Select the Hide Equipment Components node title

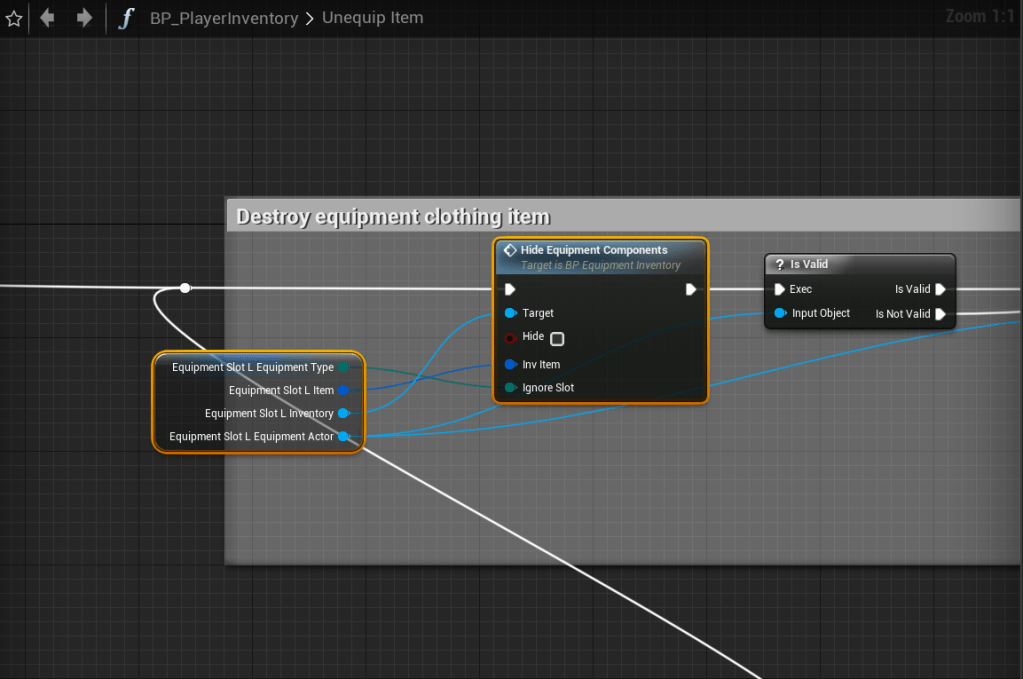[594, 250]
